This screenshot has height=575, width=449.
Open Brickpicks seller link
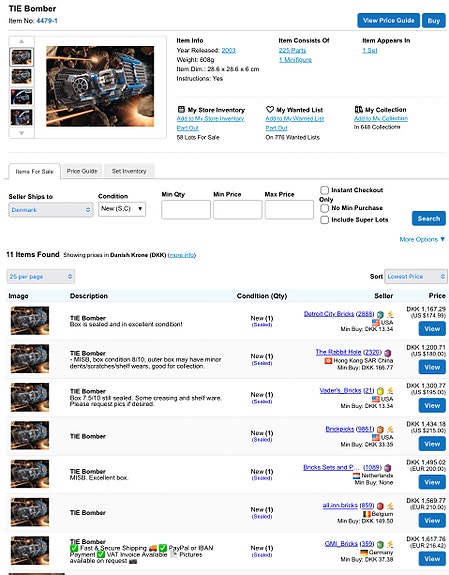340,429
